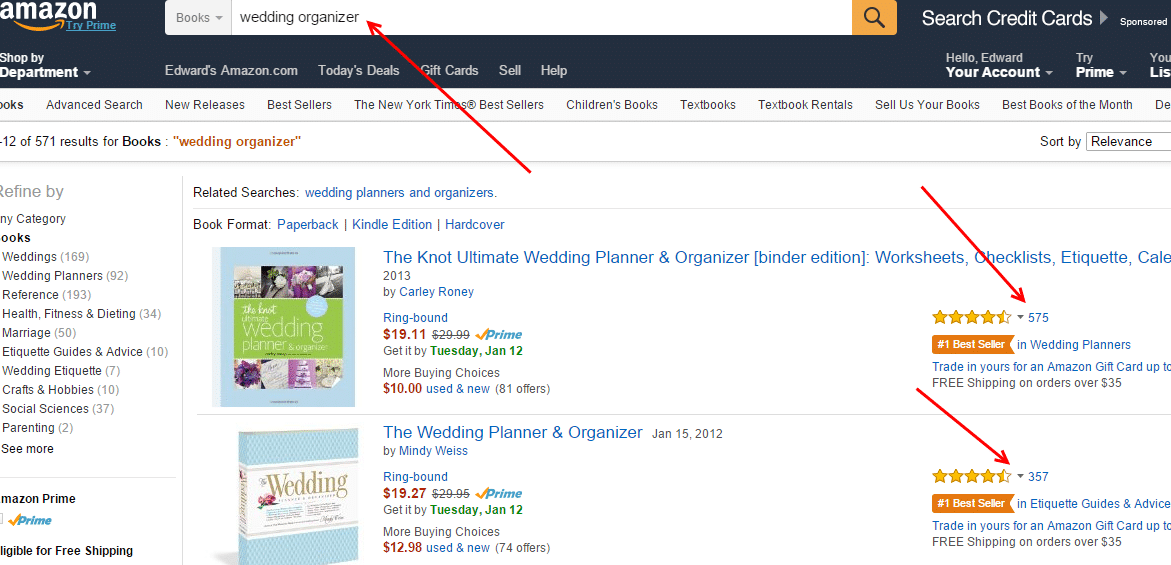Select the Parenting category
1171x565 pixels.
point(28,428)
